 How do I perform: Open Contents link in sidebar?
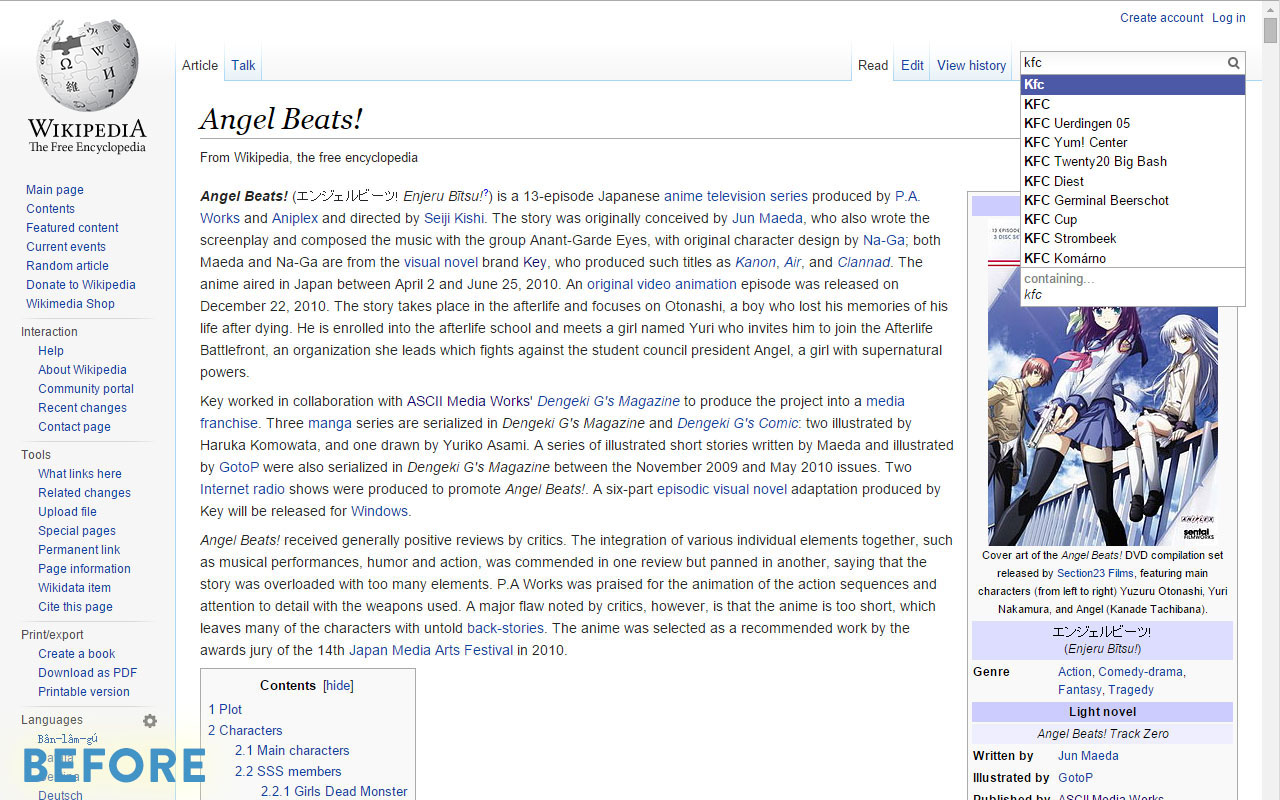coord(50,209)
